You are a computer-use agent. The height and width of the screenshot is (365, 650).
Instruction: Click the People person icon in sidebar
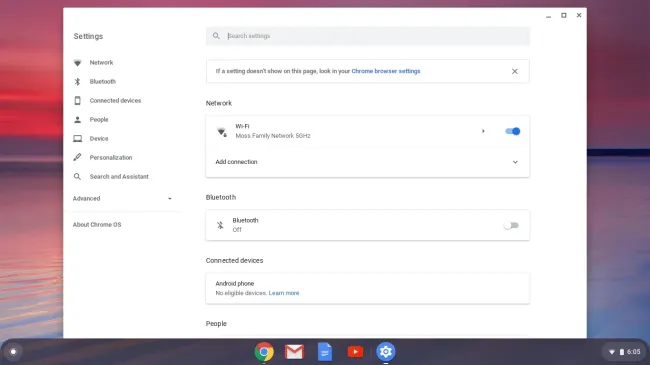click(78, 119)
